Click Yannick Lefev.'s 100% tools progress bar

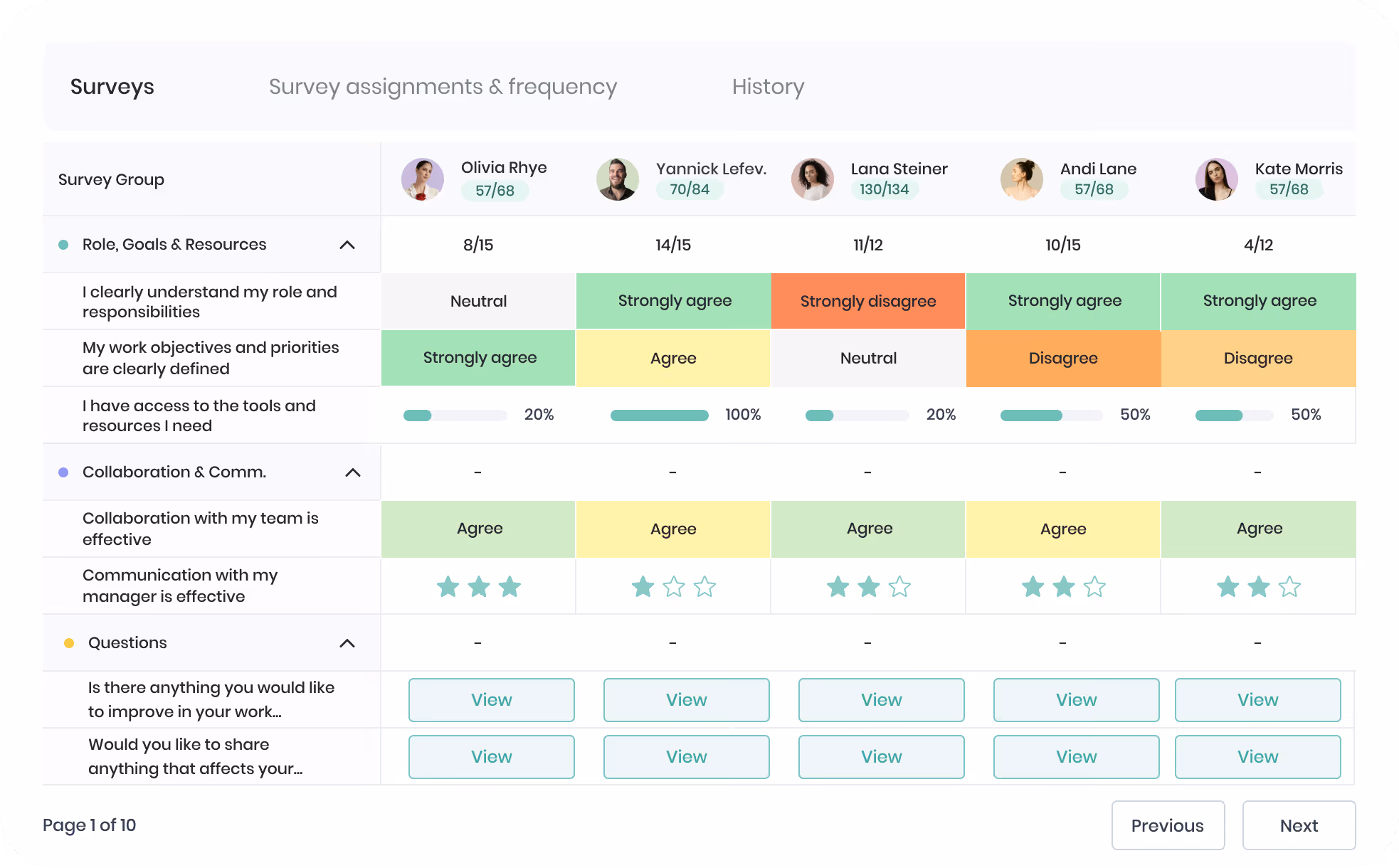[x=660, y=416]
